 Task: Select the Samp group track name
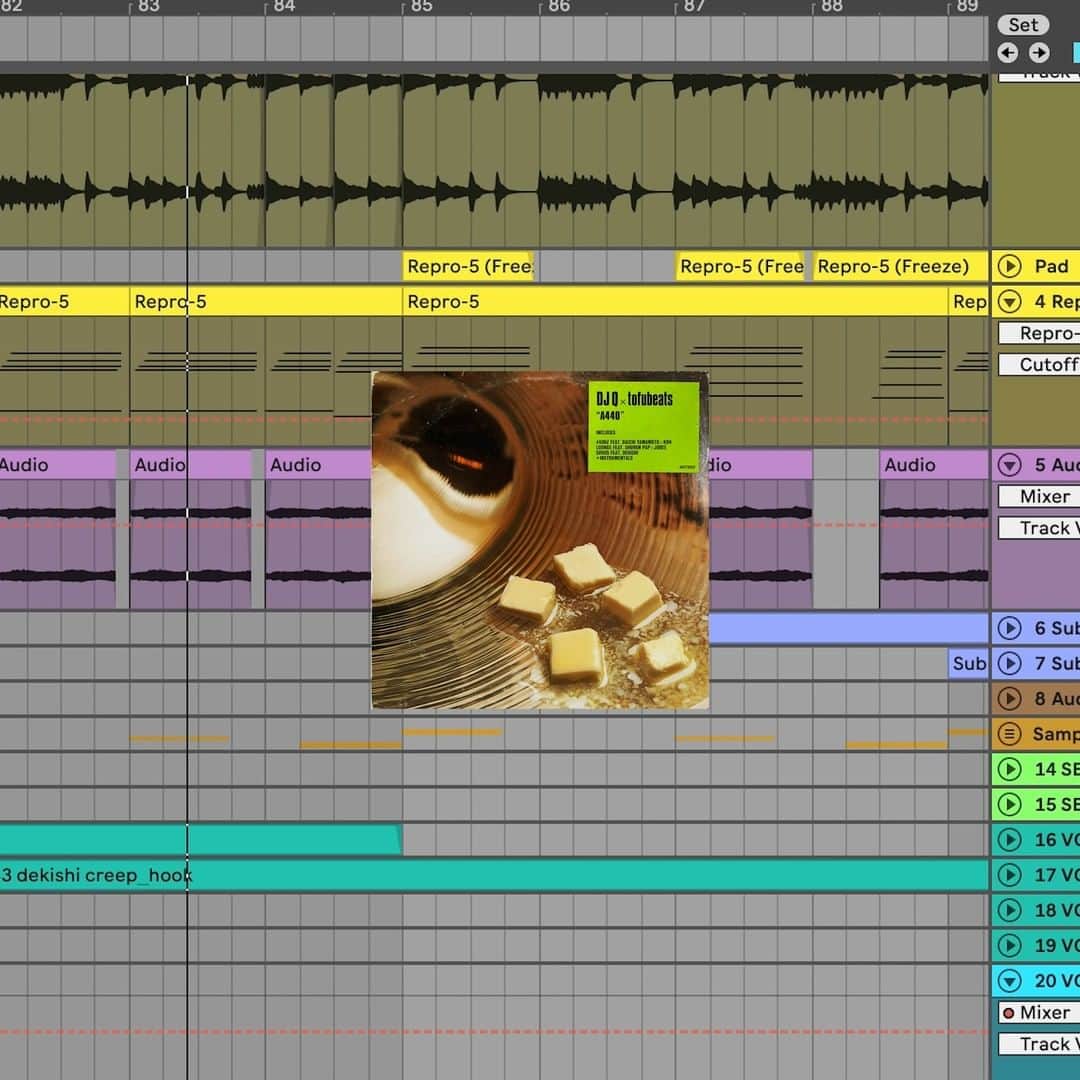click(x=1056, y=734)
